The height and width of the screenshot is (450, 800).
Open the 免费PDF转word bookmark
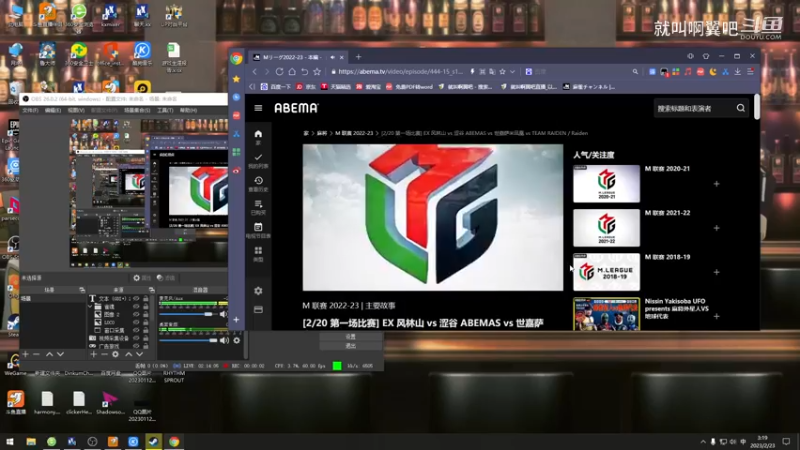tap(409, 87)
